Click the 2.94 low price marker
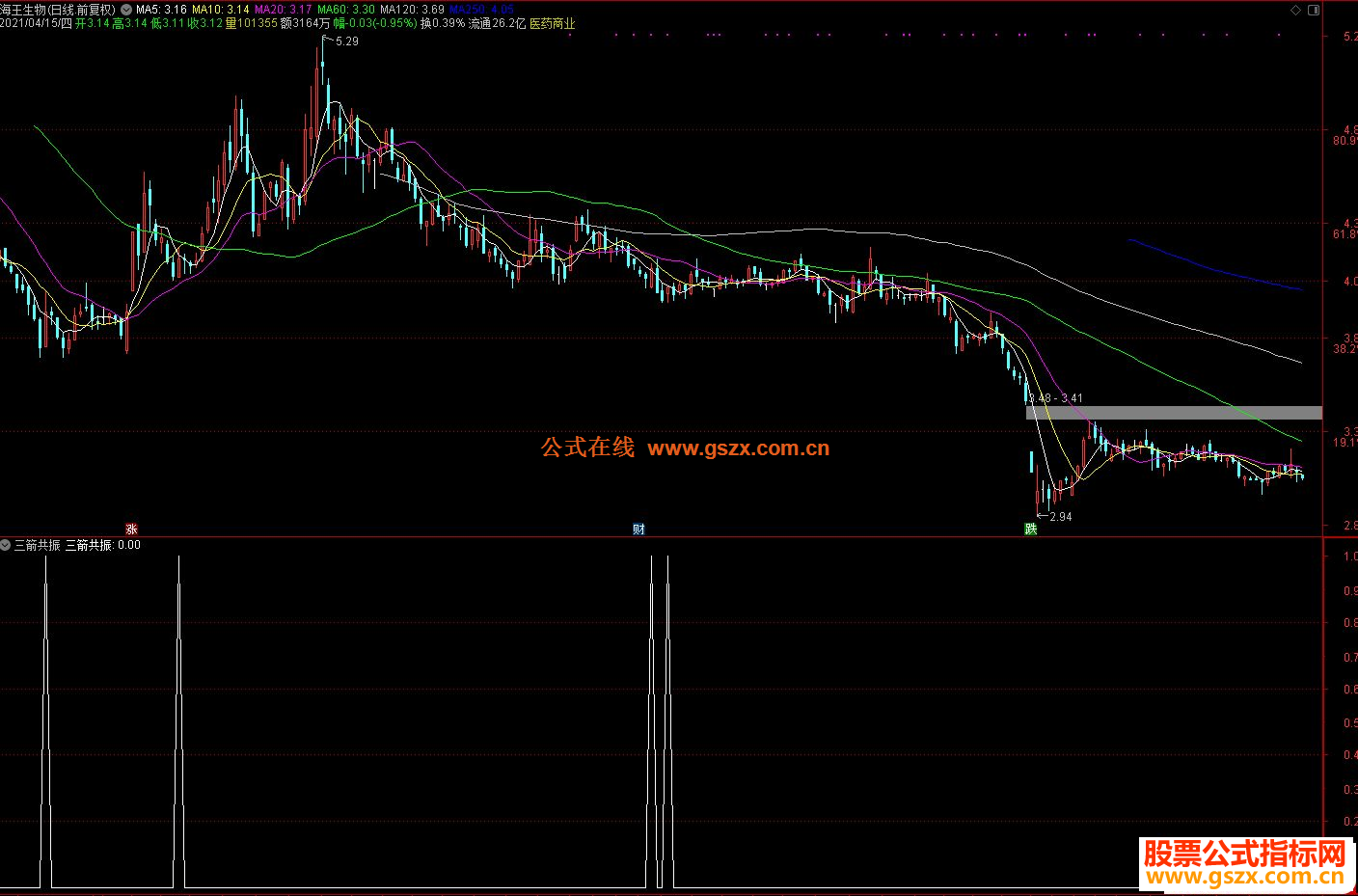The height and width of the screenshot is (896, 1358). tap(1060, 517)
